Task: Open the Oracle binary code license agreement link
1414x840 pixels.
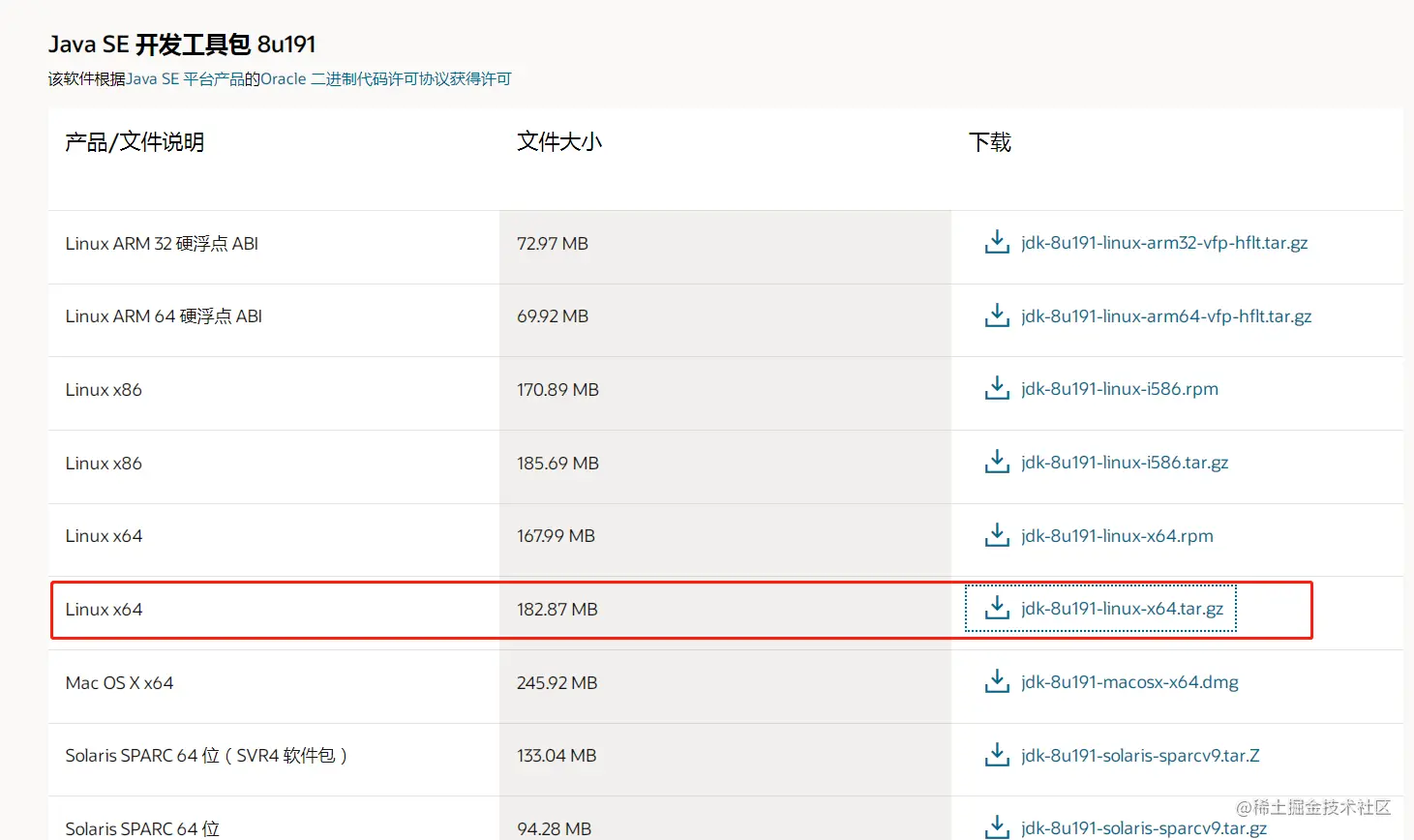Action: [386, 79]
